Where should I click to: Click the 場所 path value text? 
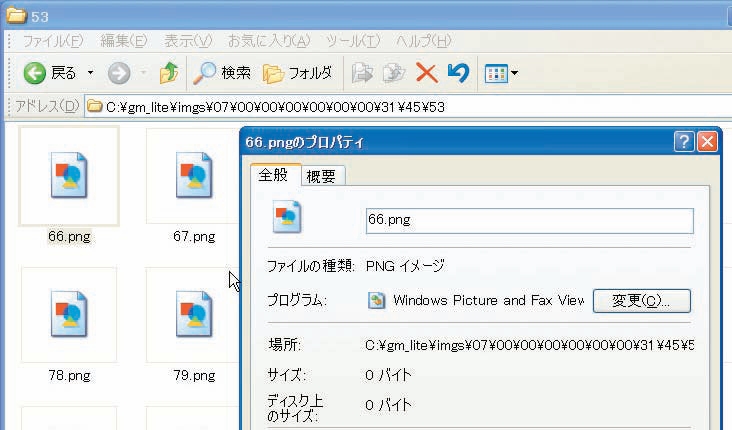pos(529,345)
